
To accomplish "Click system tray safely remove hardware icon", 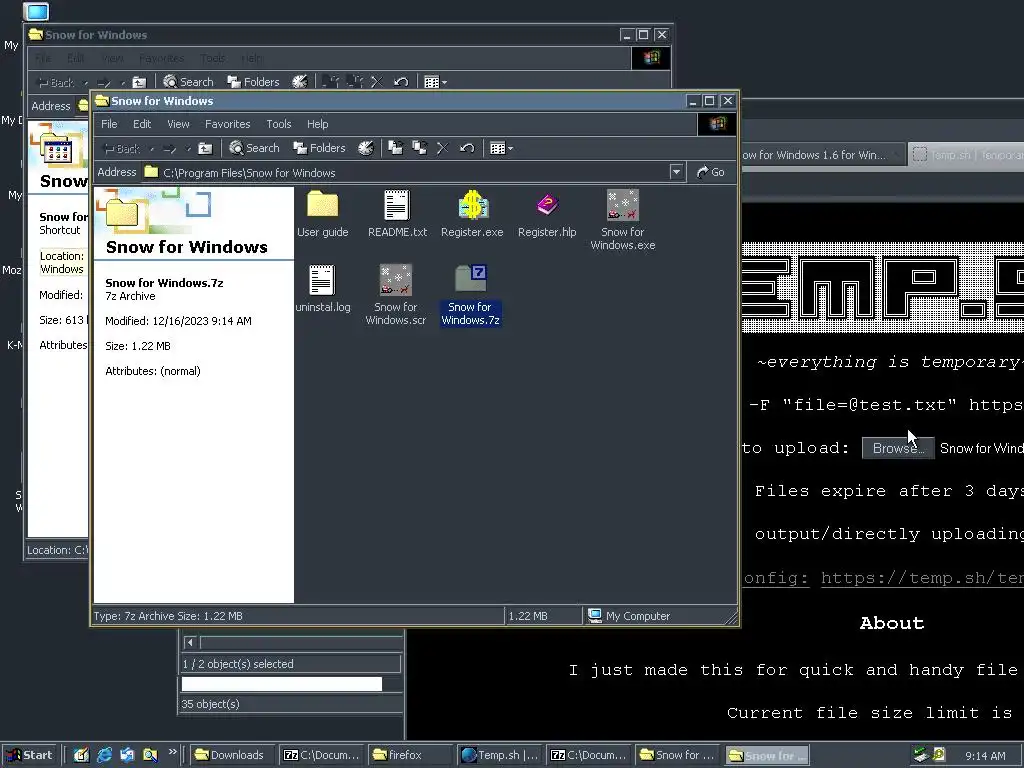I will point(921,755).
